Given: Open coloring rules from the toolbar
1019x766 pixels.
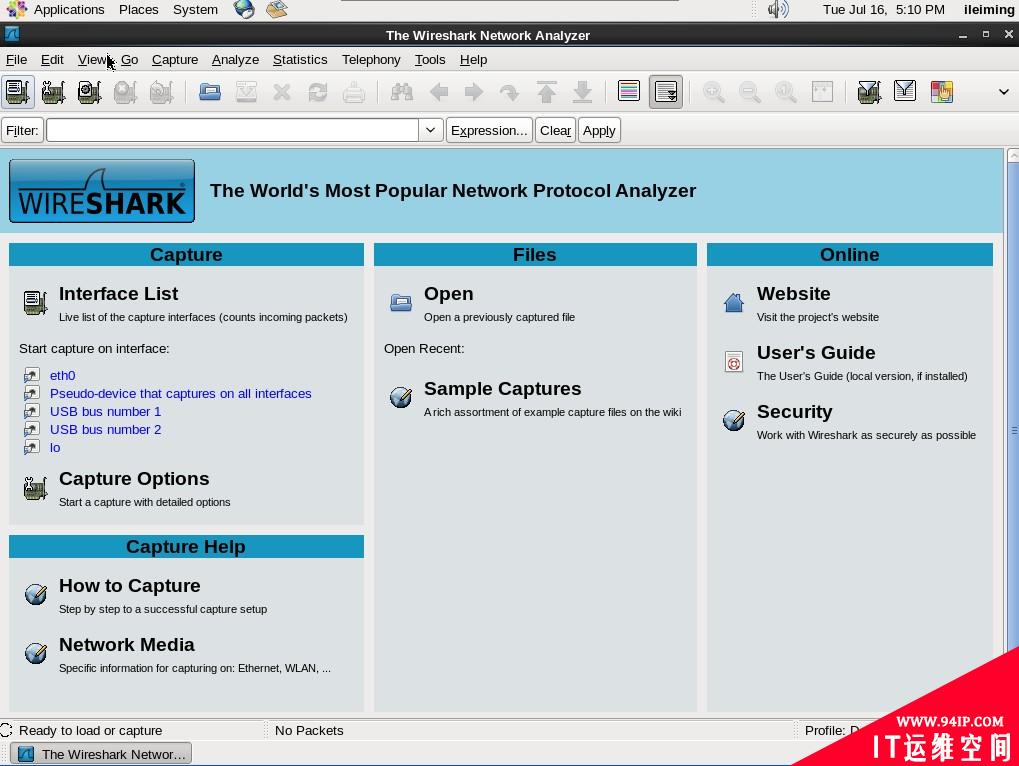Looking at the screenshot, I should (x=941, y=92).
